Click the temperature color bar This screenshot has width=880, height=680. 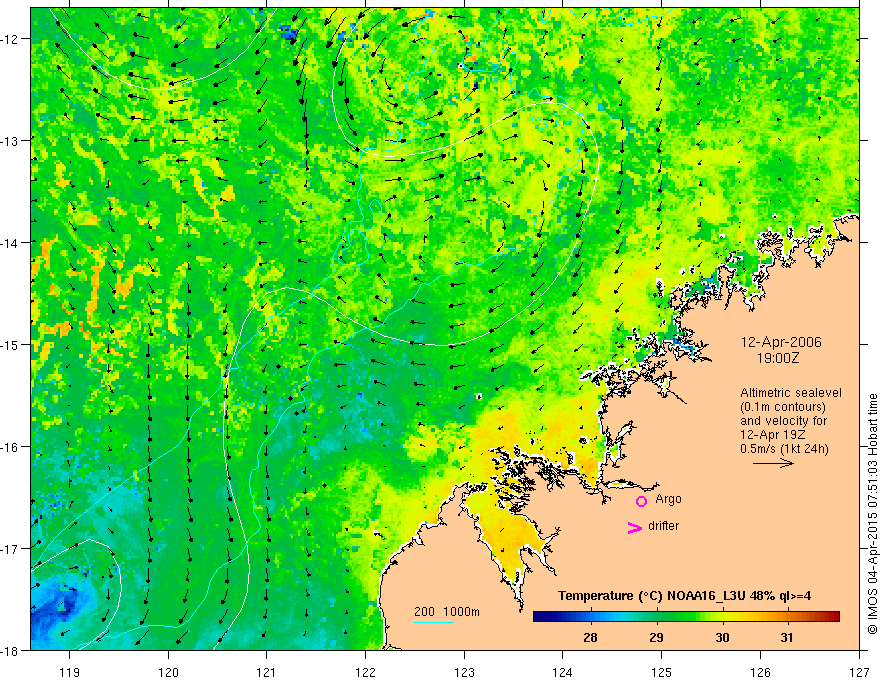[x=686, y=616]
